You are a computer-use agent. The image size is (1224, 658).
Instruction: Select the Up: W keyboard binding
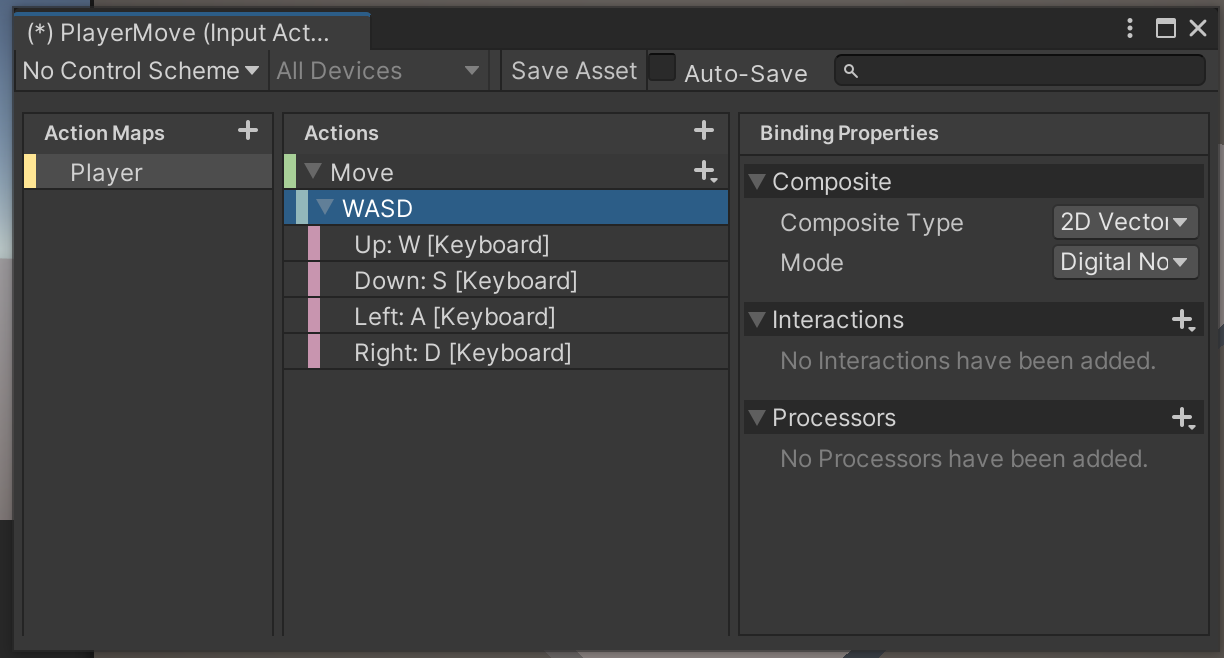coord(451,245)
